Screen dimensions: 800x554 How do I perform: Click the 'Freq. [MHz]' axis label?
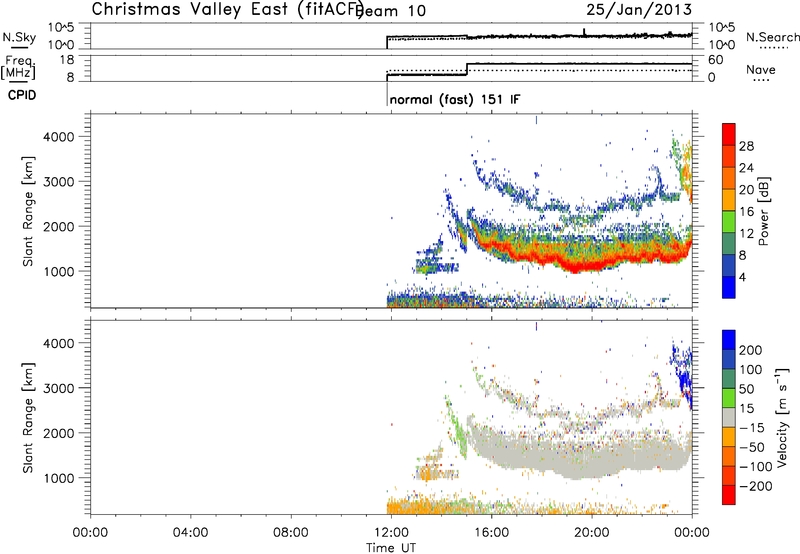(19, 67)
